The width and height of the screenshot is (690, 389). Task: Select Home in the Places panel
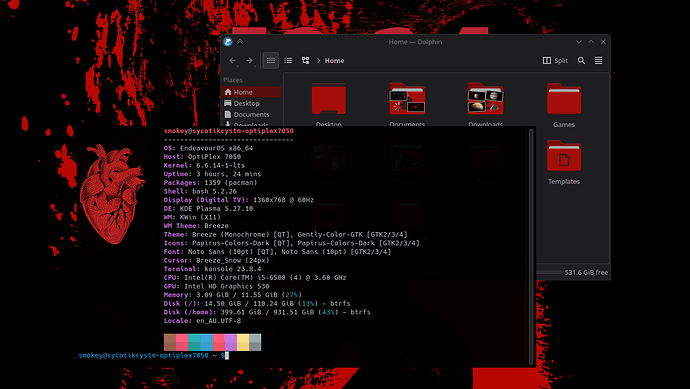252,92
